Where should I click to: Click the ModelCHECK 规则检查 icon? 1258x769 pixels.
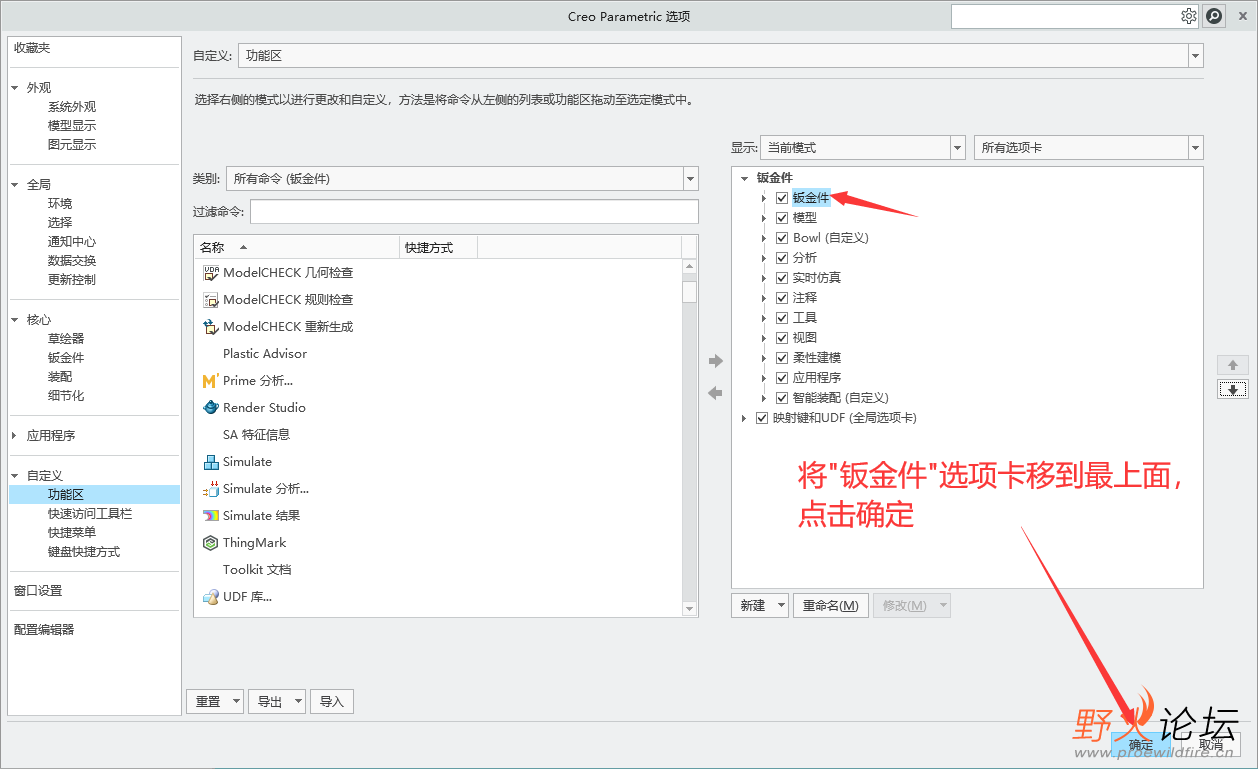tap(210, 299)
